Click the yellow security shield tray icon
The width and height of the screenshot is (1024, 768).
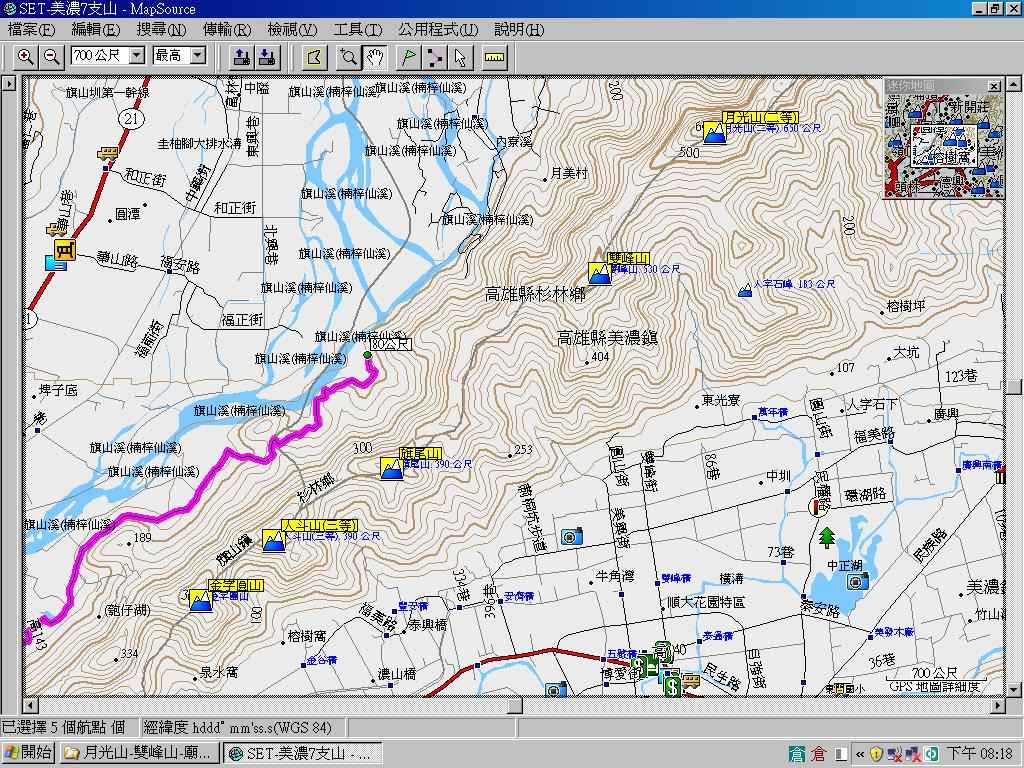pyautogui.click(x=876, y=754)
